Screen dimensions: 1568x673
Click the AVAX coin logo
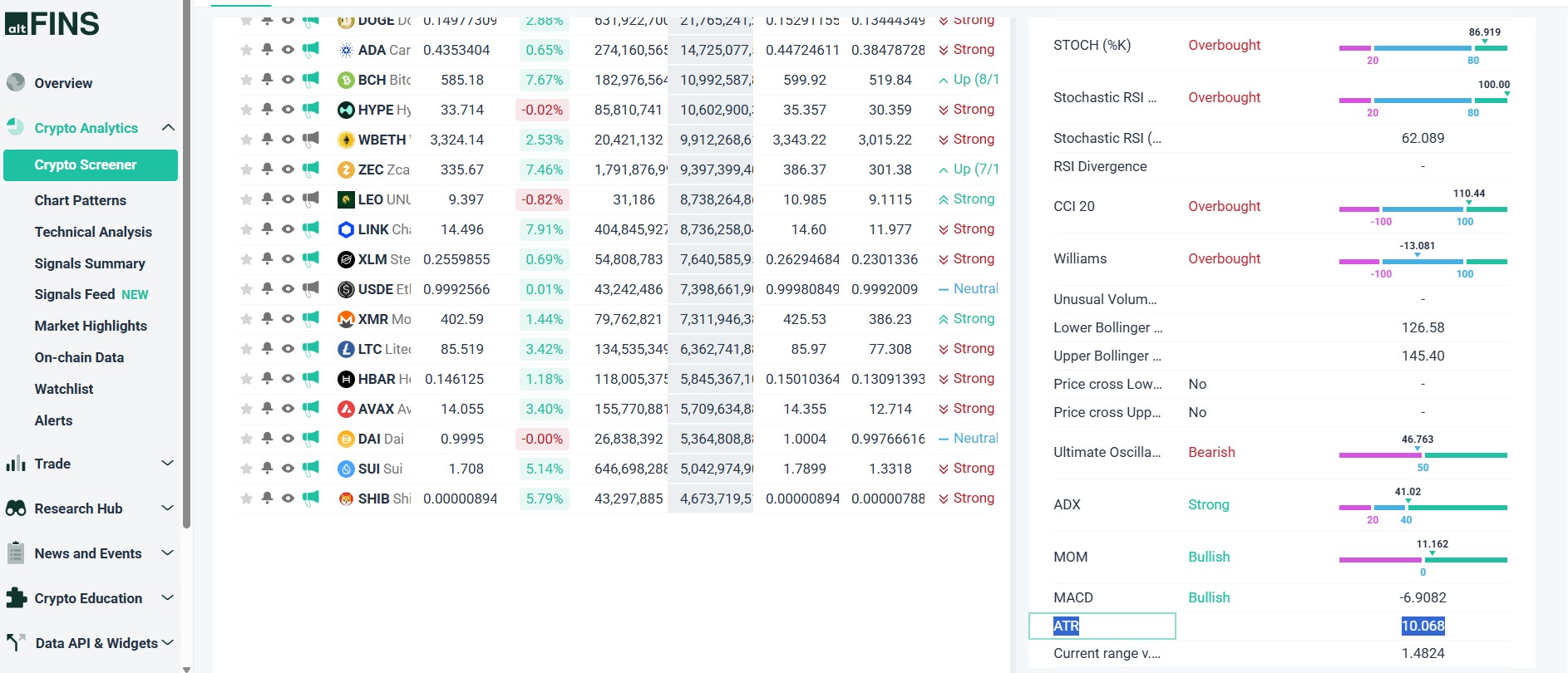coord(346,409)
